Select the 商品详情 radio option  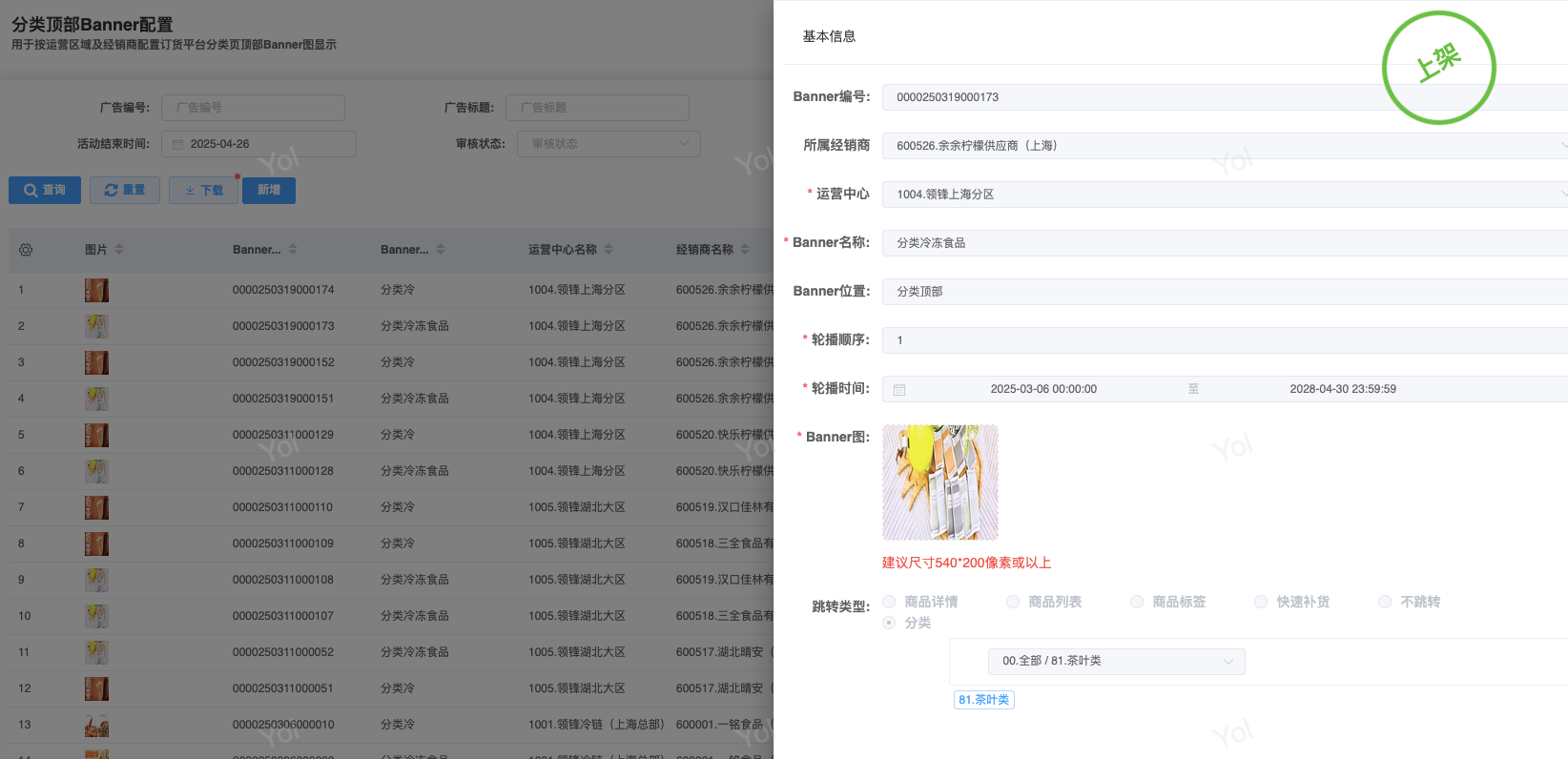click(889, 602)
